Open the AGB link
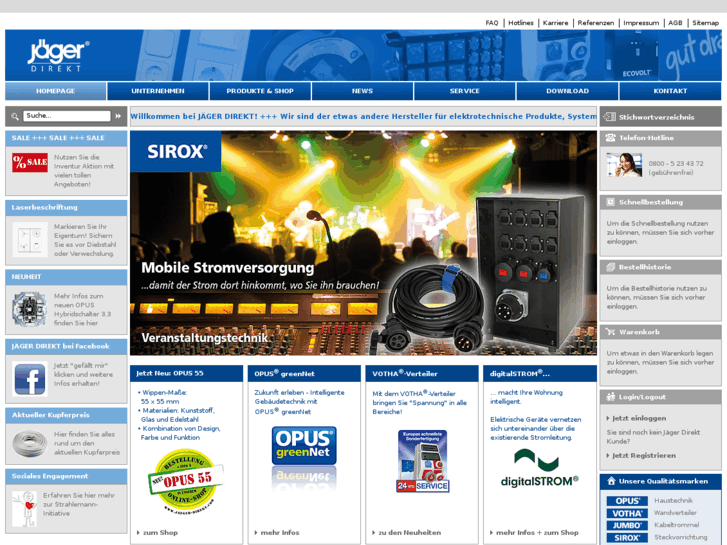The image size is (727, 545). click(x=675, y=23)
